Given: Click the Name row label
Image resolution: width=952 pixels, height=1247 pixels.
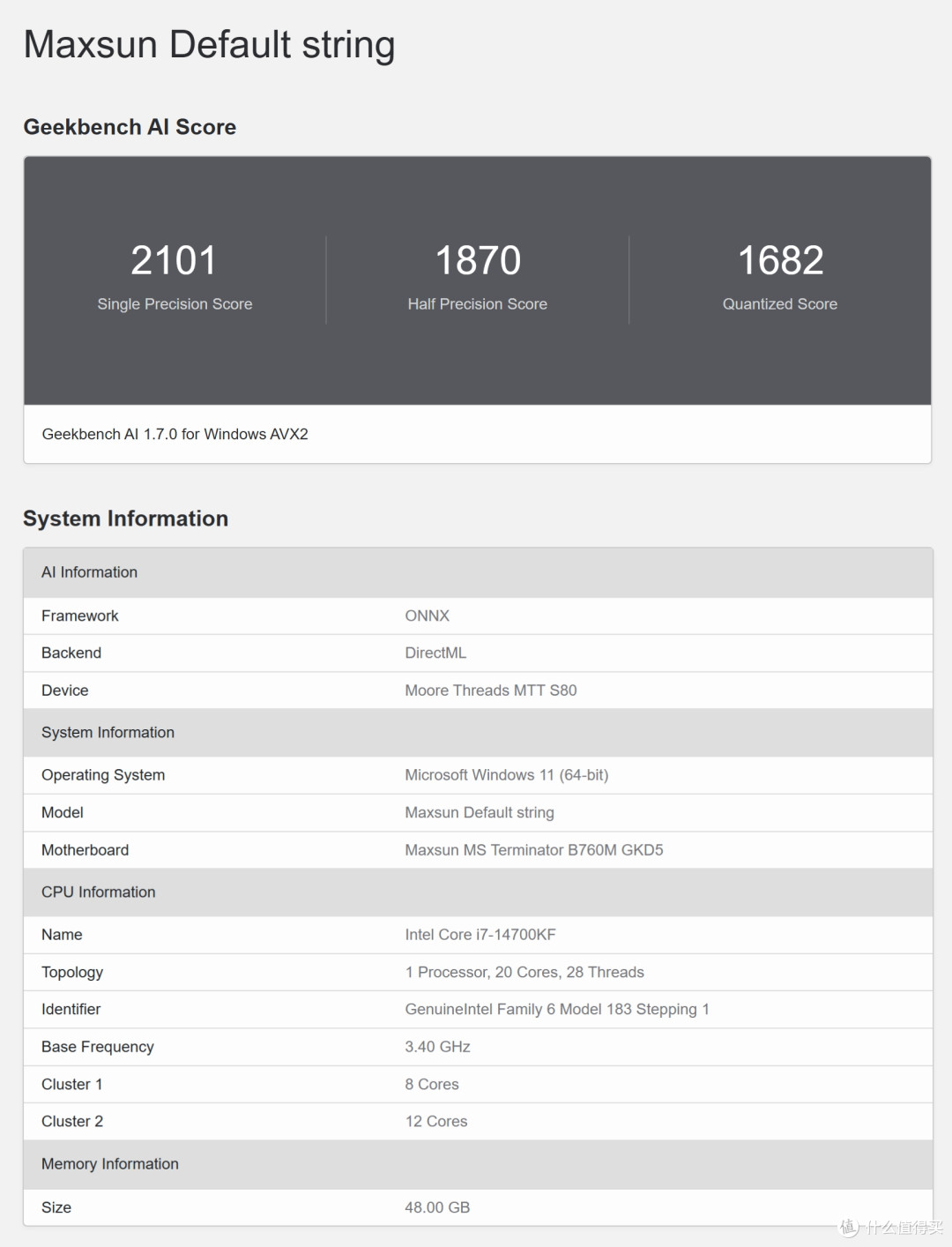Looking at the screenshot, I should (62, 935).
